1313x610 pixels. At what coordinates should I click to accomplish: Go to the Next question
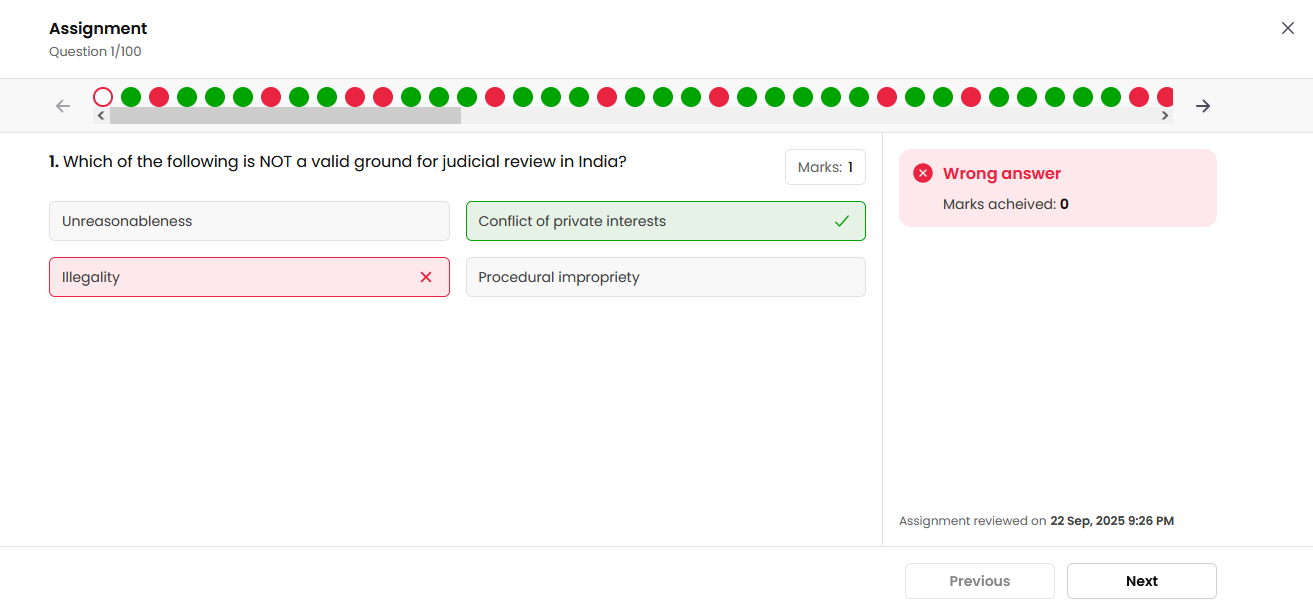(1141, 581)
